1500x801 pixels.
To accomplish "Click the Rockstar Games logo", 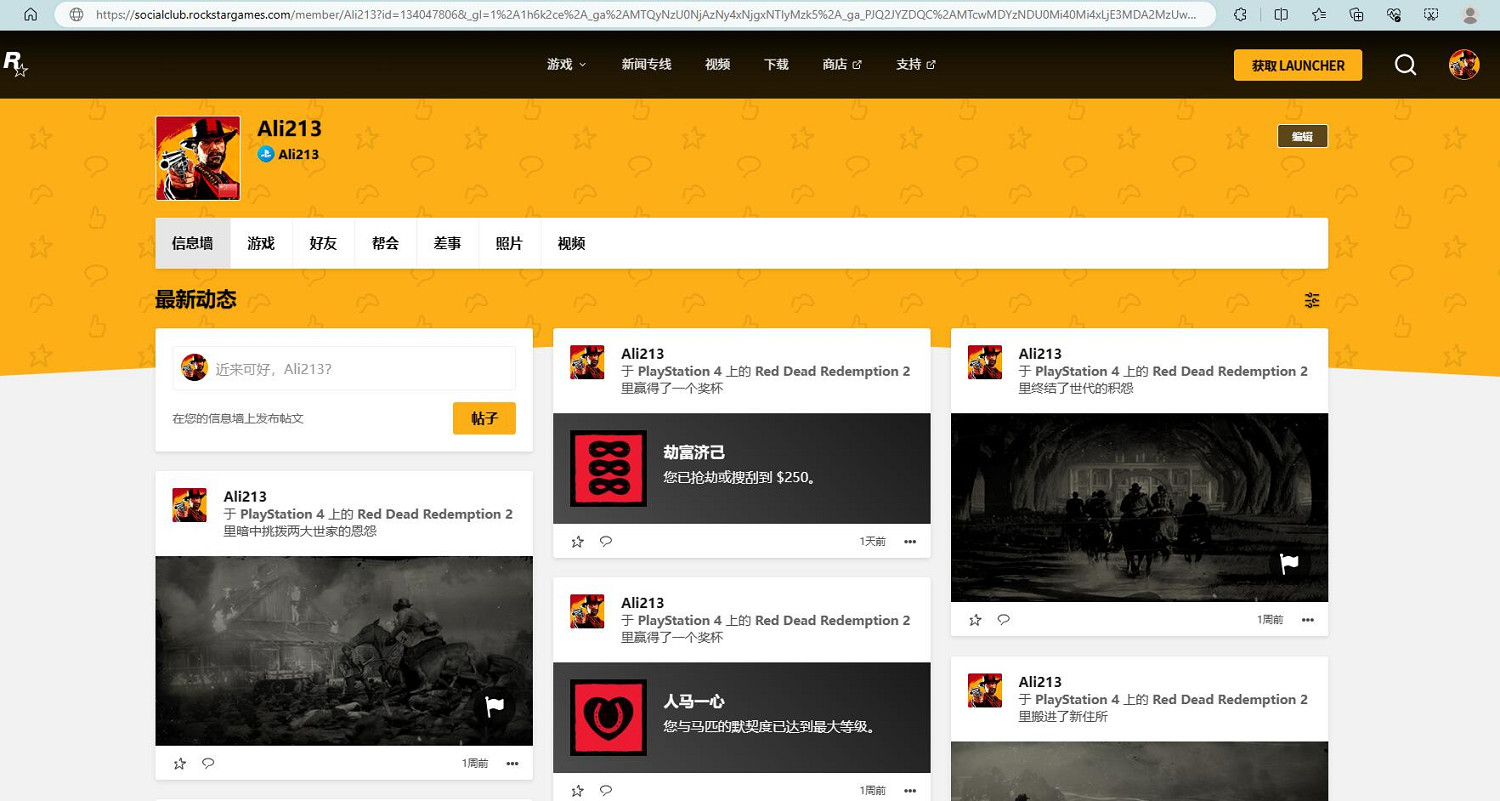I will pyautogui.click(x=14, y=64).
